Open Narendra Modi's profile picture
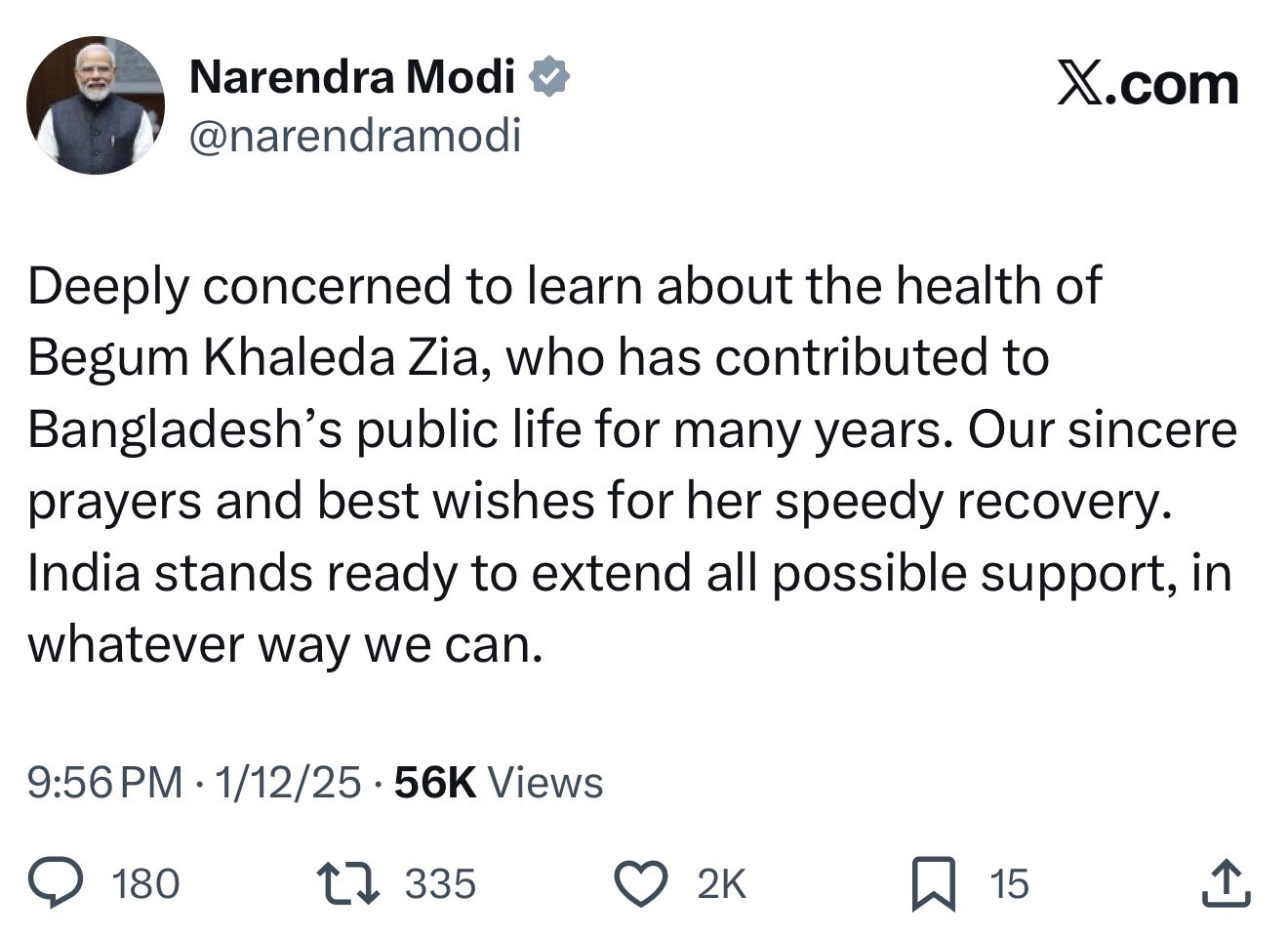1288x936 pixels. [x=96, y=105]
